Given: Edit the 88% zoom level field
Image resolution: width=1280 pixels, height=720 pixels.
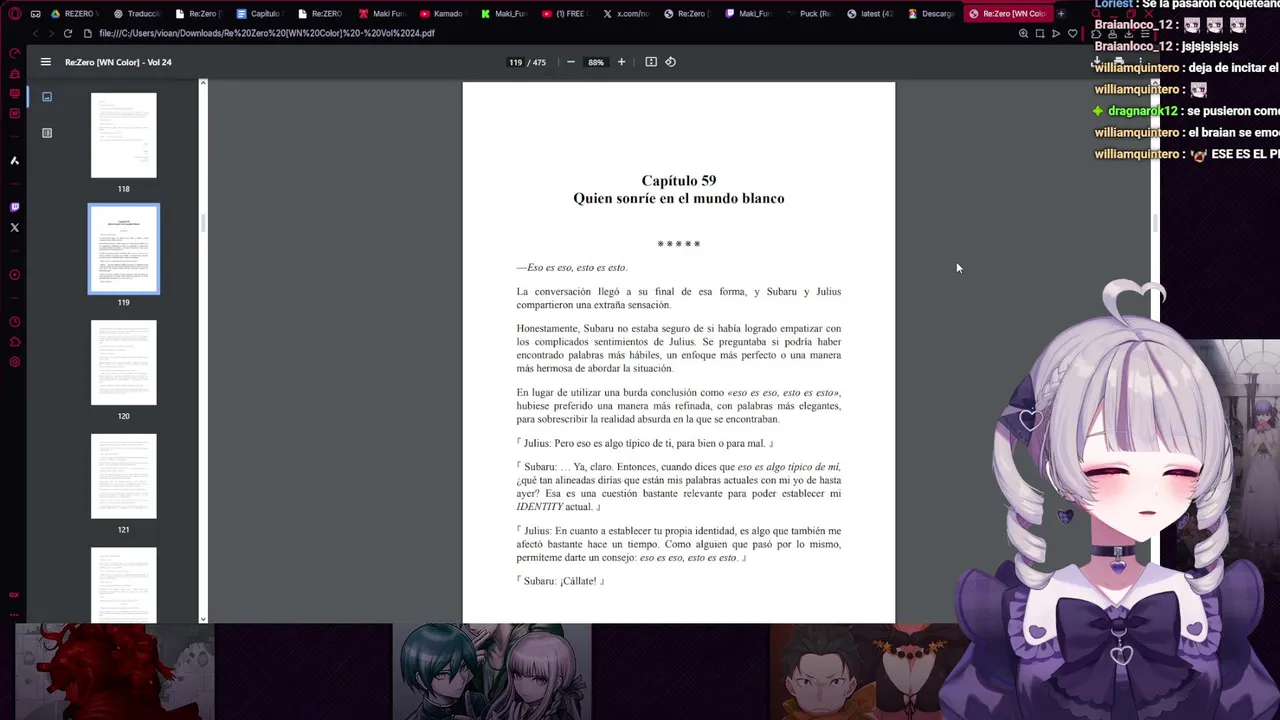Looking at the screenshot, I should [596, 62].
